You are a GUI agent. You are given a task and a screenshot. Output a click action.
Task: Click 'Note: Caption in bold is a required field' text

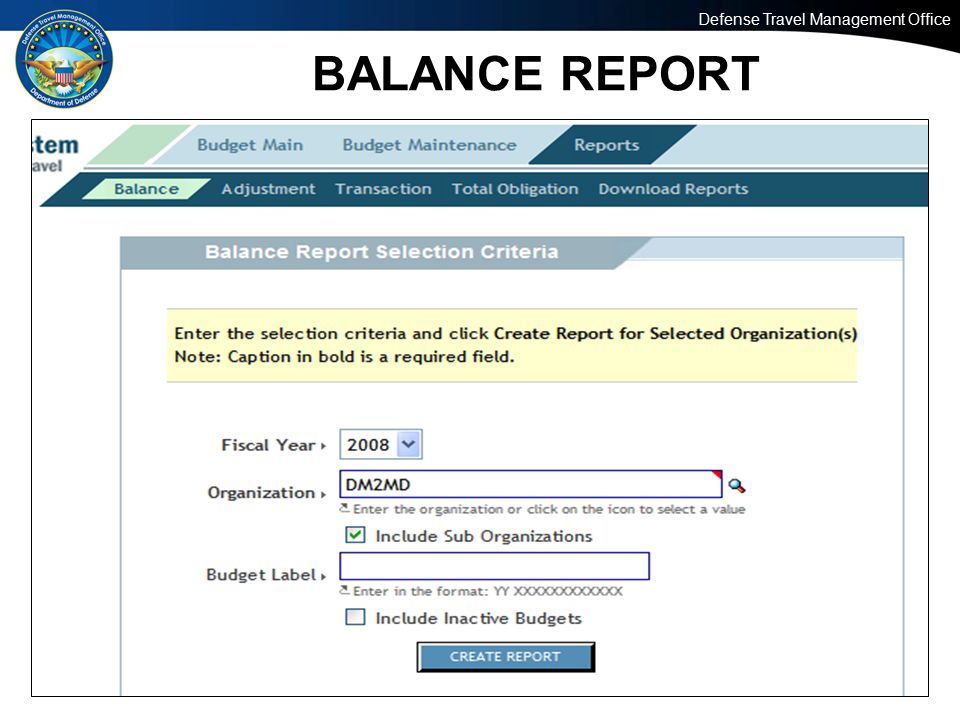[344, 357]
